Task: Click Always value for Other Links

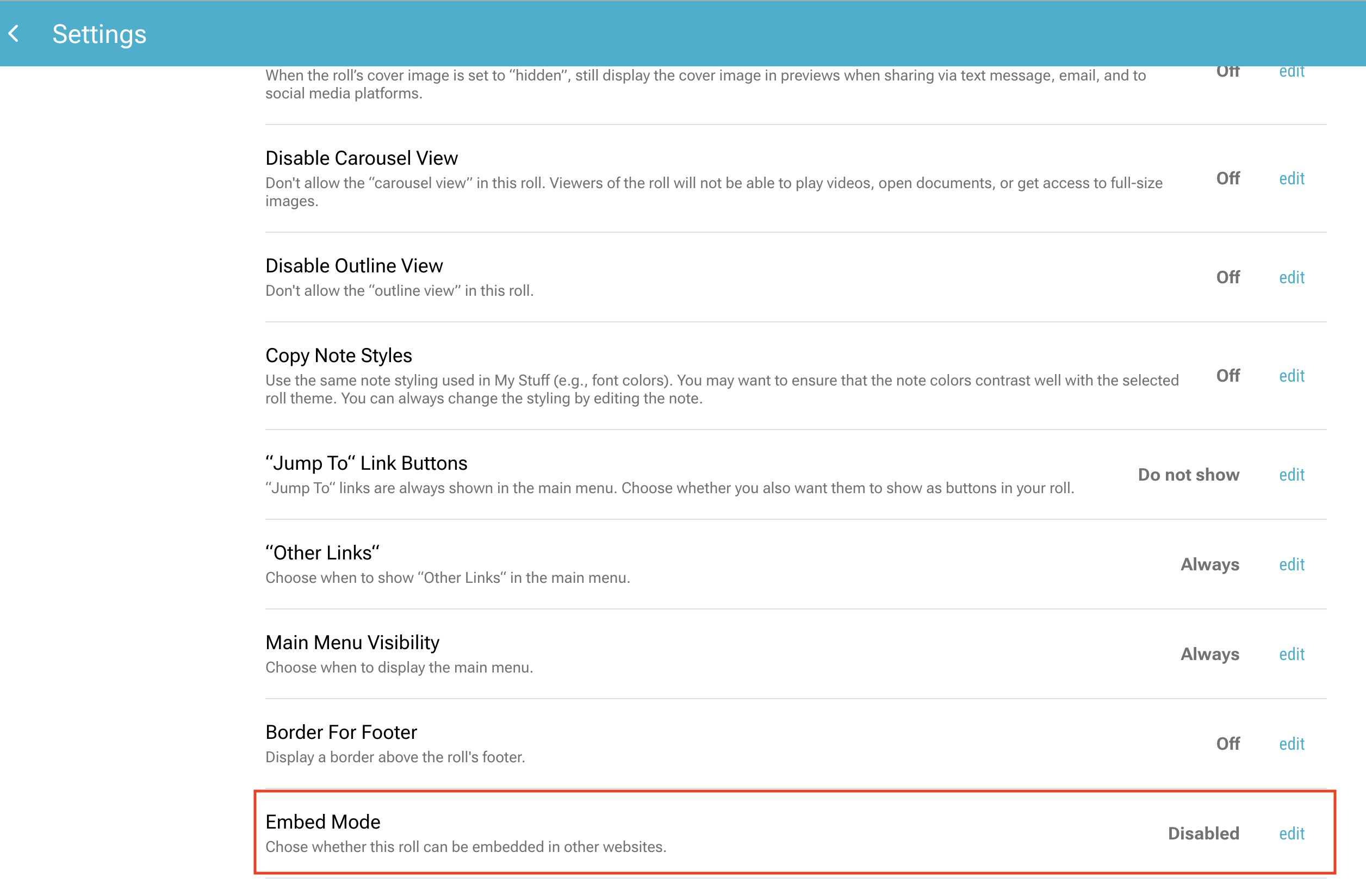Action: point(1209,564)
